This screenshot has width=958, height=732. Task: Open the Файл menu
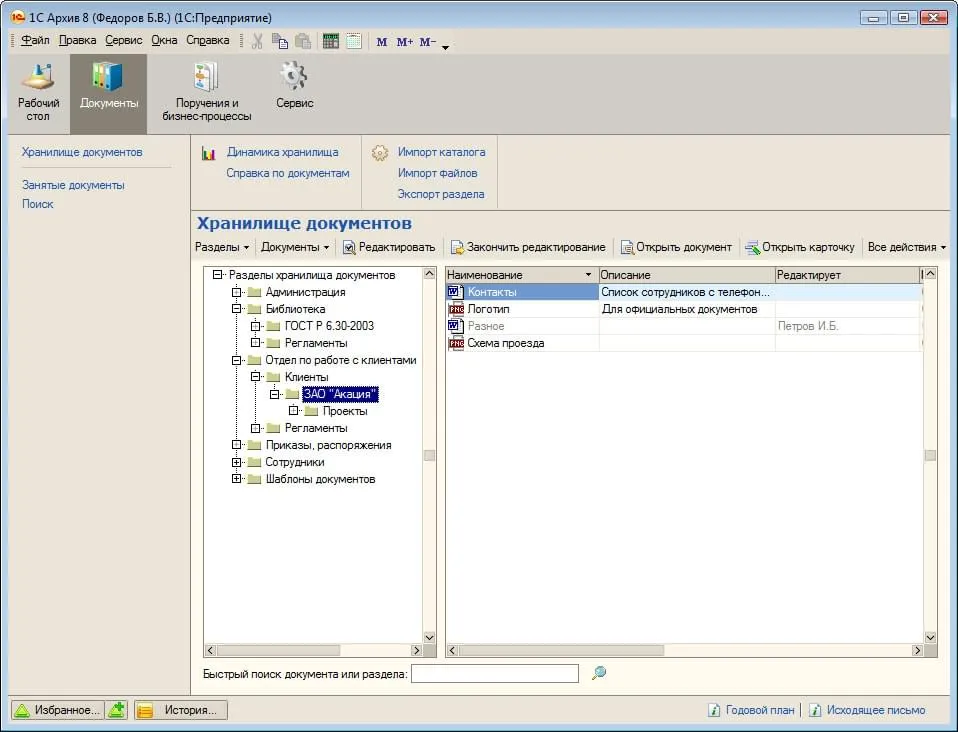(35, 40)
